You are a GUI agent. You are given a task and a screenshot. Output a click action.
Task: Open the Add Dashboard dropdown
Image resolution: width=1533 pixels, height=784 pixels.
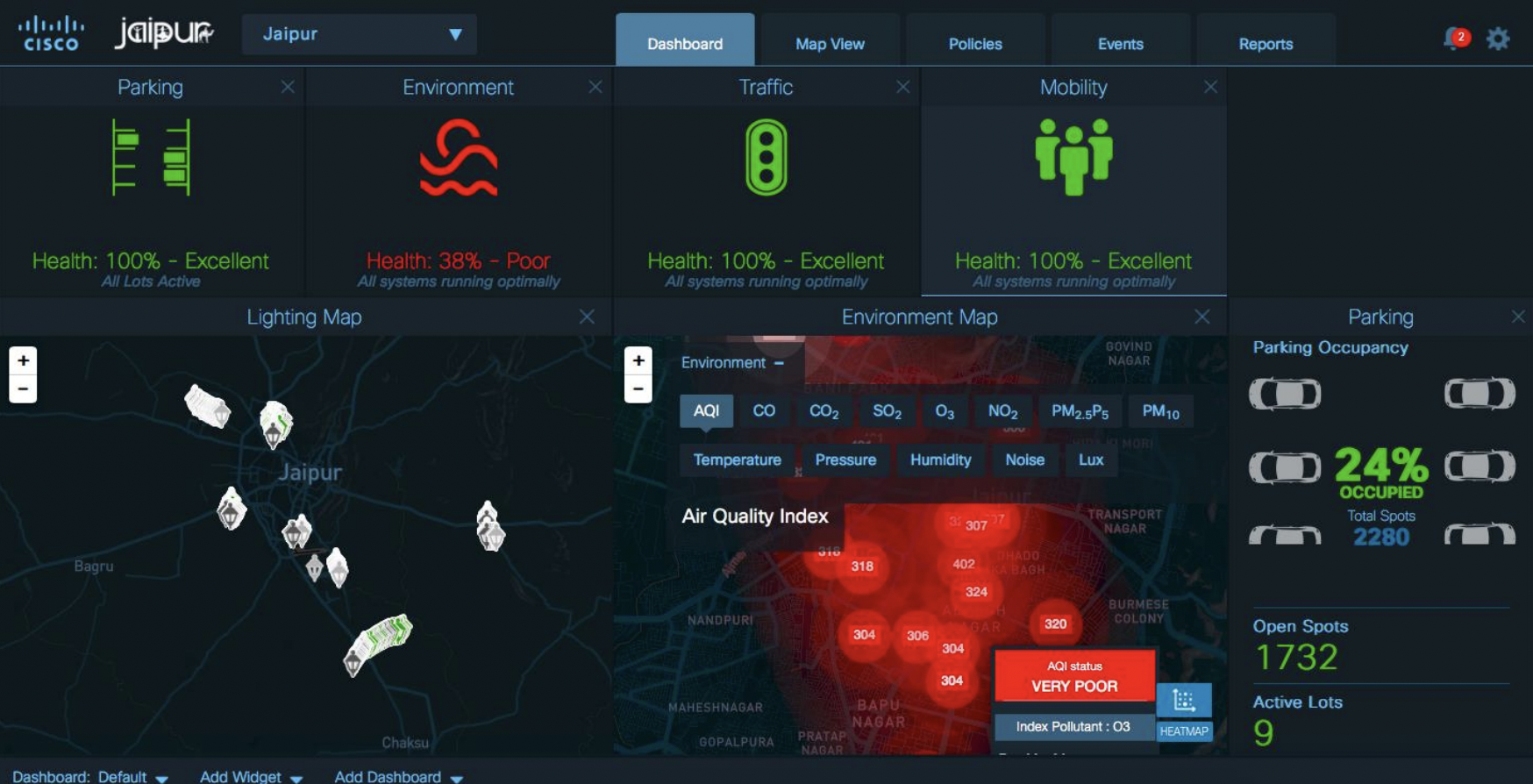[x=398, y=776]
